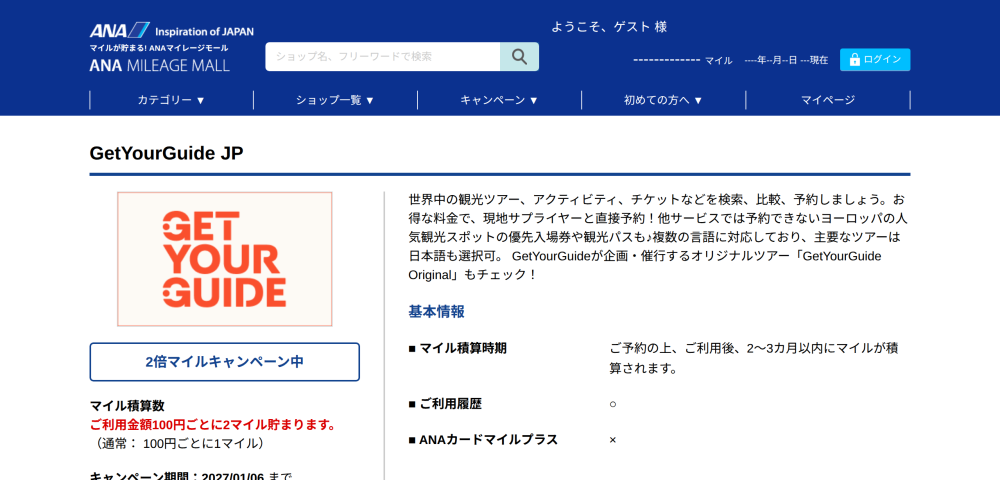The width and height of the screenshot is (1000, 480).
Task: Click the 2倍マイルキャンペーン中 button
Action: pos(224,362)
